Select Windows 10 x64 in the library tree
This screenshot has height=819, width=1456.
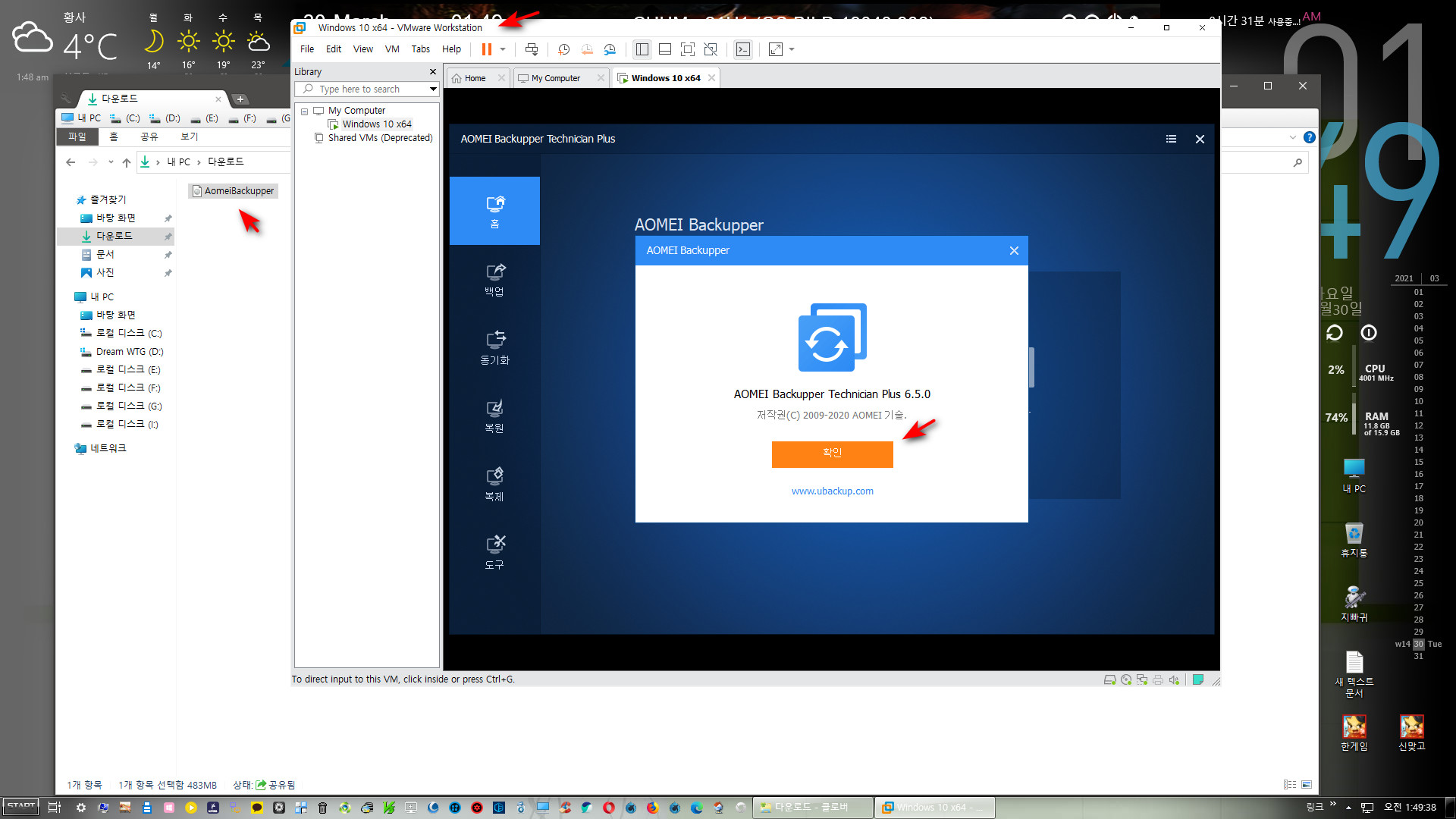pyautogui.click(x=377, y=124)
